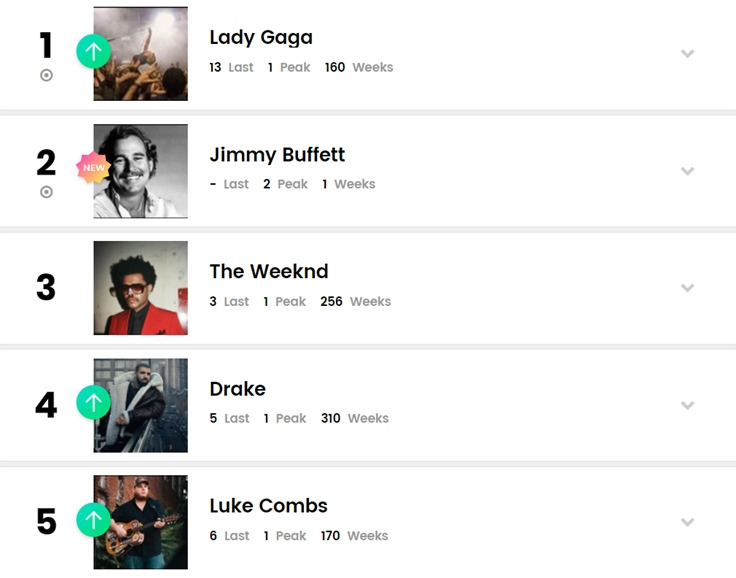Click the NEW badge on Jimmy Buffett
736x578 pixels.
tap(93, 168)
